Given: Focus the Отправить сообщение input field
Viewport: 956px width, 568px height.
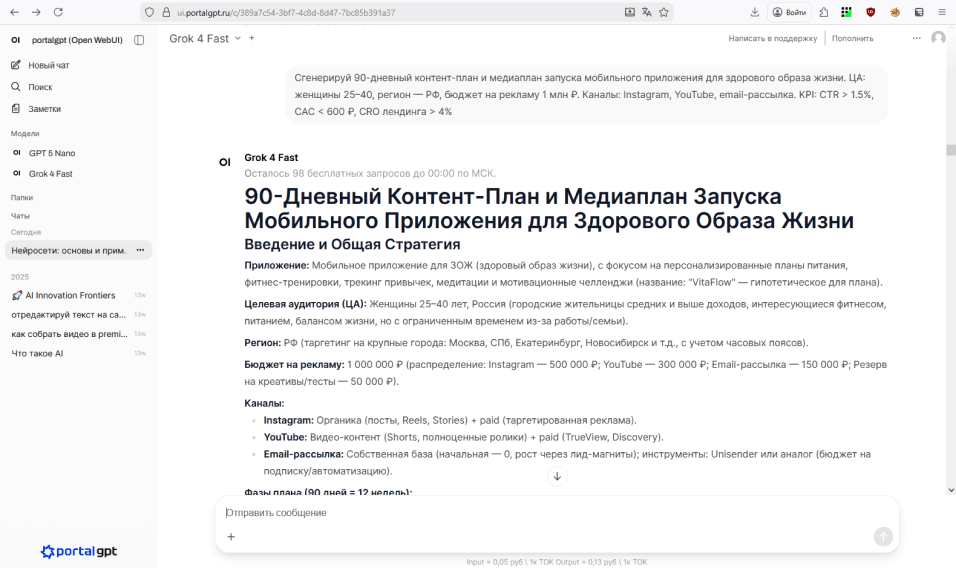Looking at the screenshot, I should (540, 513).
